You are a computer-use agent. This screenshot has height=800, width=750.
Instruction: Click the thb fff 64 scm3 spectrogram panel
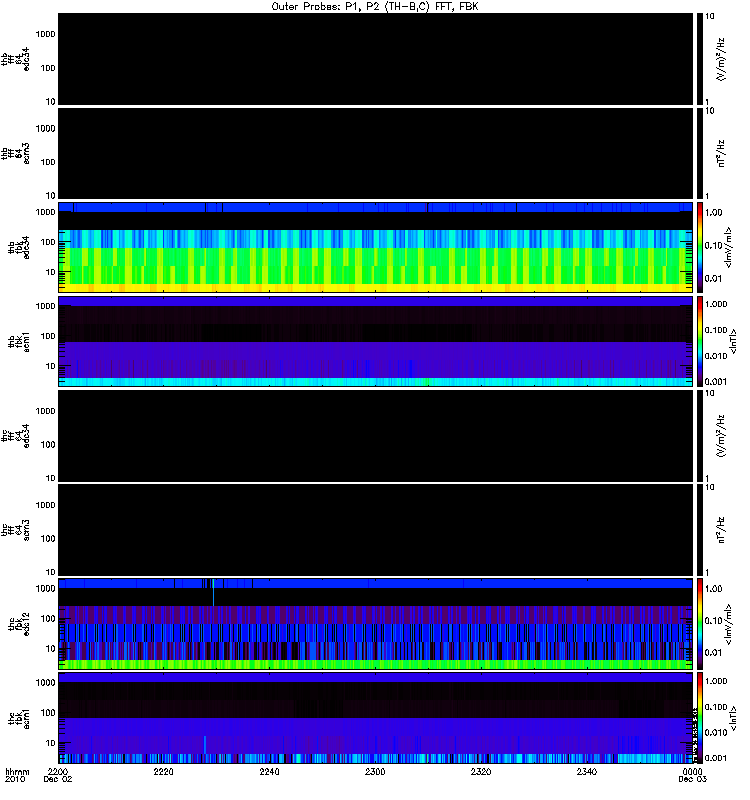point(375,153)
